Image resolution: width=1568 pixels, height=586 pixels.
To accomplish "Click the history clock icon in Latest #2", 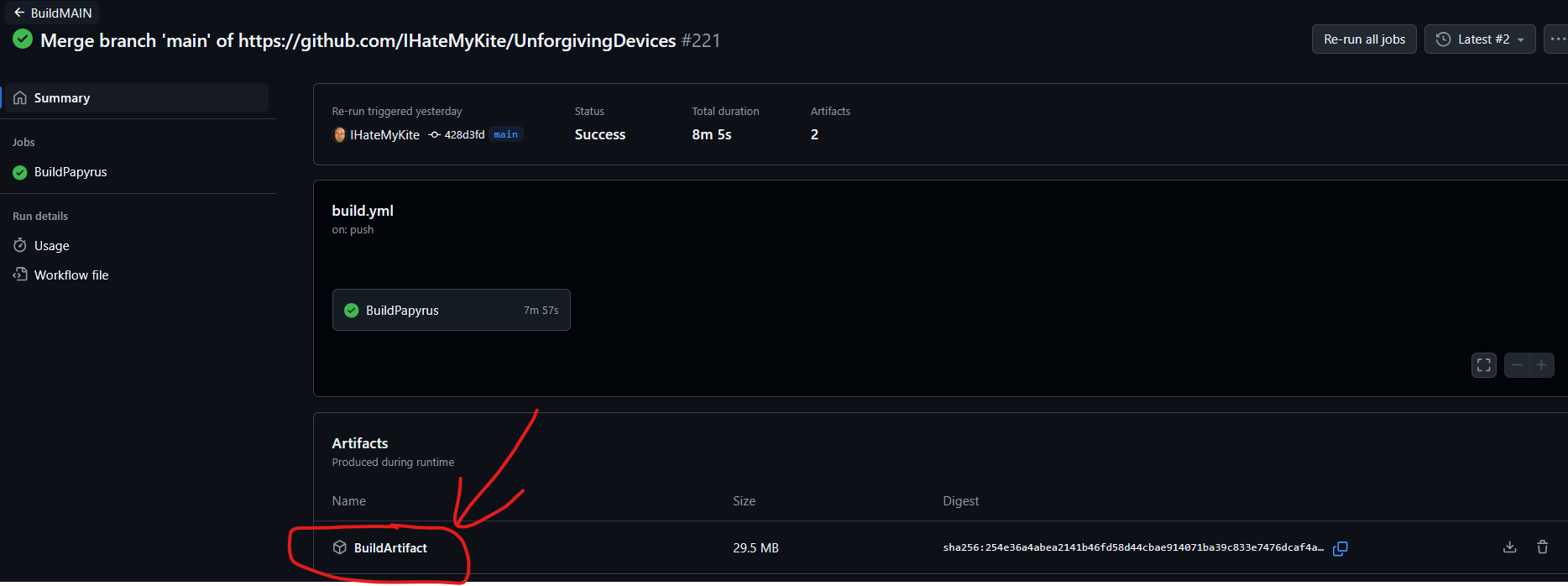I will pyautogui.click(x=1444, y=39).
